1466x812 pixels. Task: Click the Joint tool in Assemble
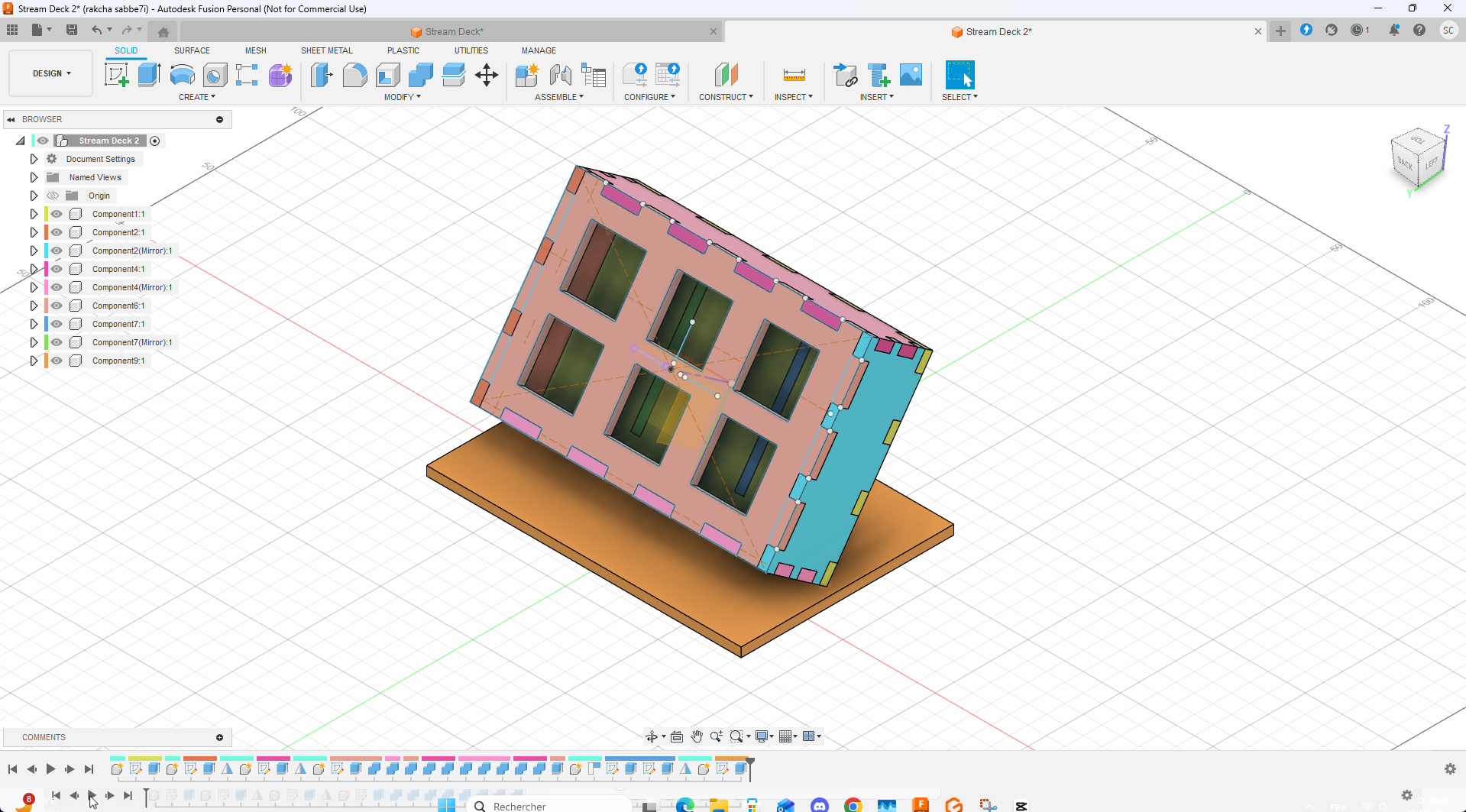560,75
